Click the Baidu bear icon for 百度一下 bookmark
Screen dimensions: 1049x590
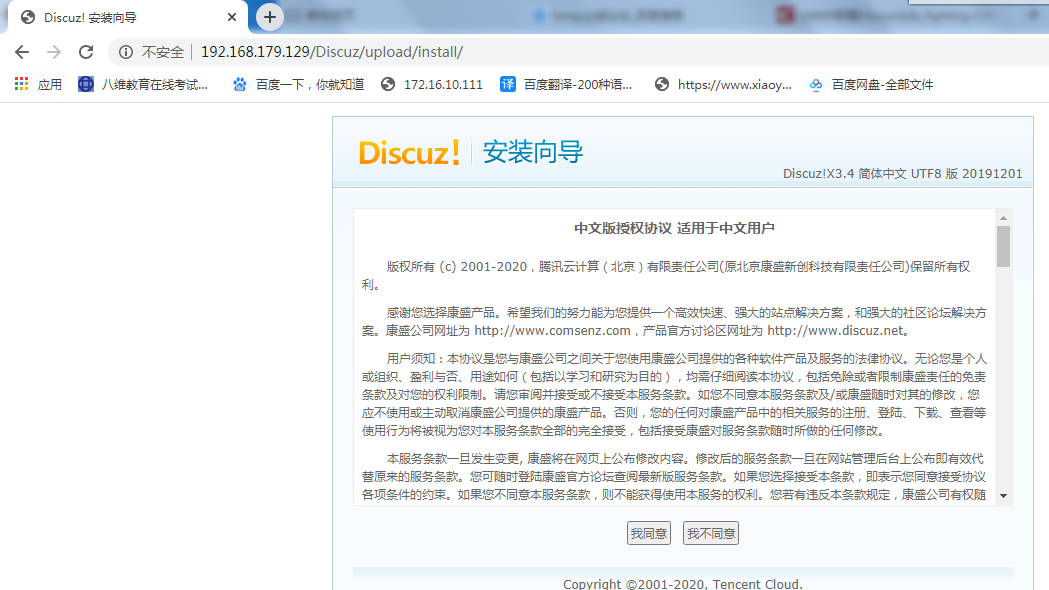pos(239,84)
